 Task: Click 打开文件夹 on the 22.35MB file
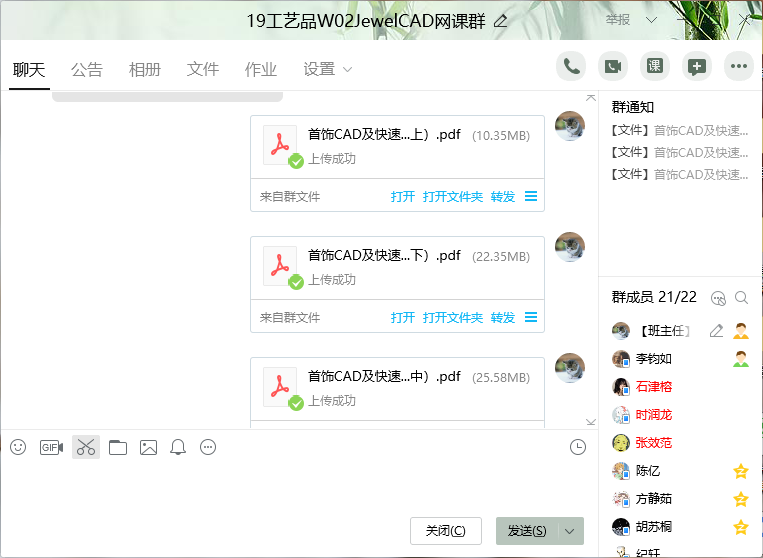coord(453,318)
